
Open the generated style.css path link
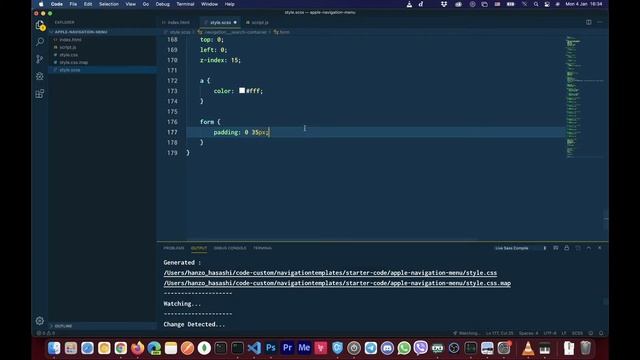[x=330, y=273]
